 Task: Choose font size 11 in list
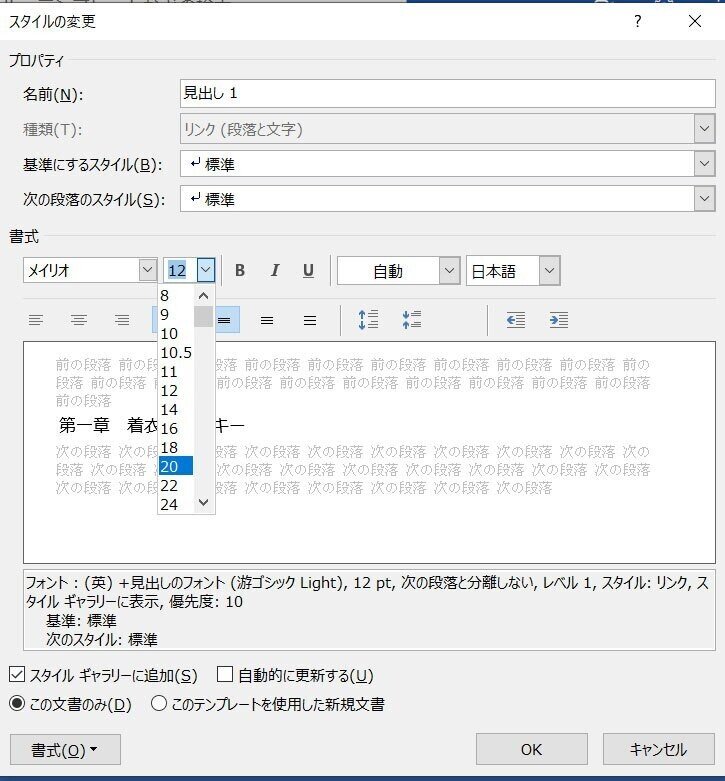pos(176,372)
